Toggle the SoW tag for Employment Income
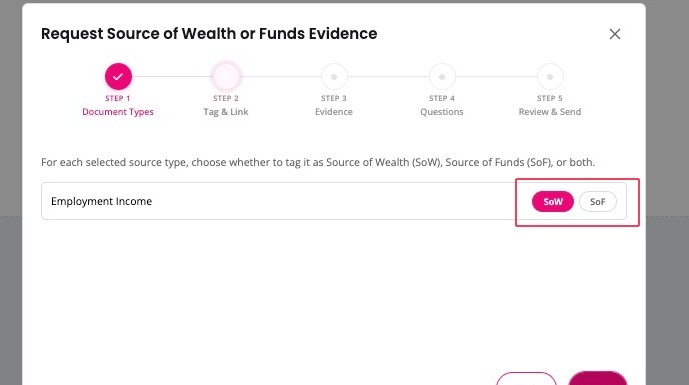689x385 pixels. pyautogui.click(x=553, y=202)
